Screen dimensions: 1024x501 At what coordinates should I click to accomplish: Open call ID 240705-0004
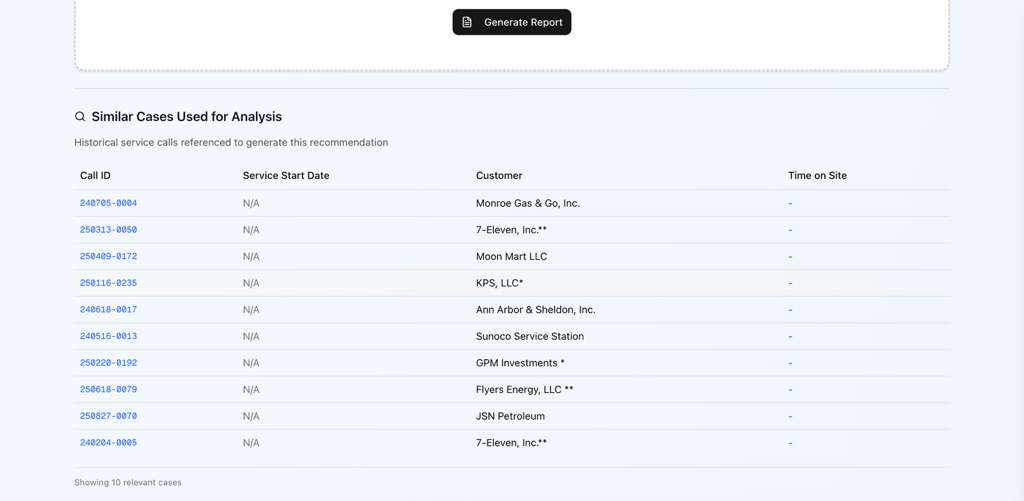coord(108,203)
